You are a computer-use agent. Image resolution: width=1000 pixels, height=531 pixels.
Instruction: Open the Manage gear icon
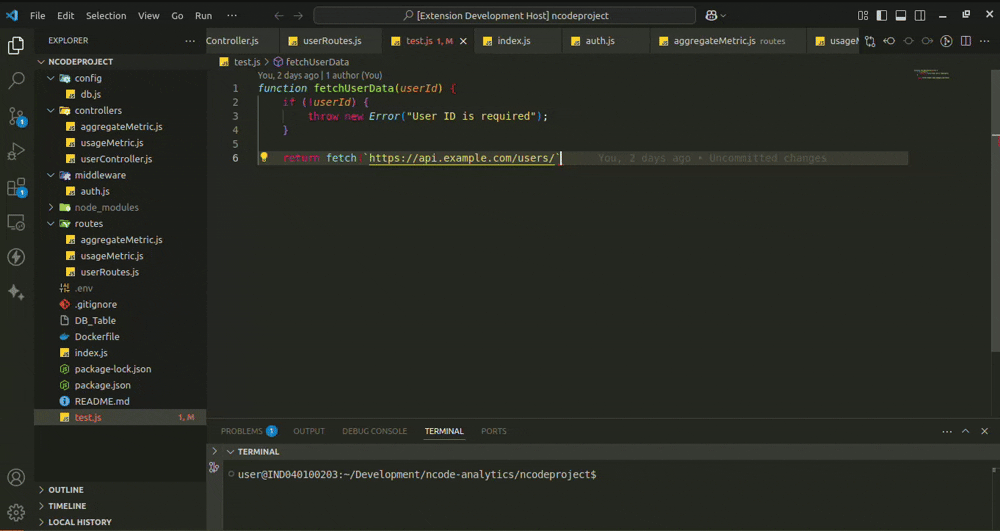[x=16, y=512]
